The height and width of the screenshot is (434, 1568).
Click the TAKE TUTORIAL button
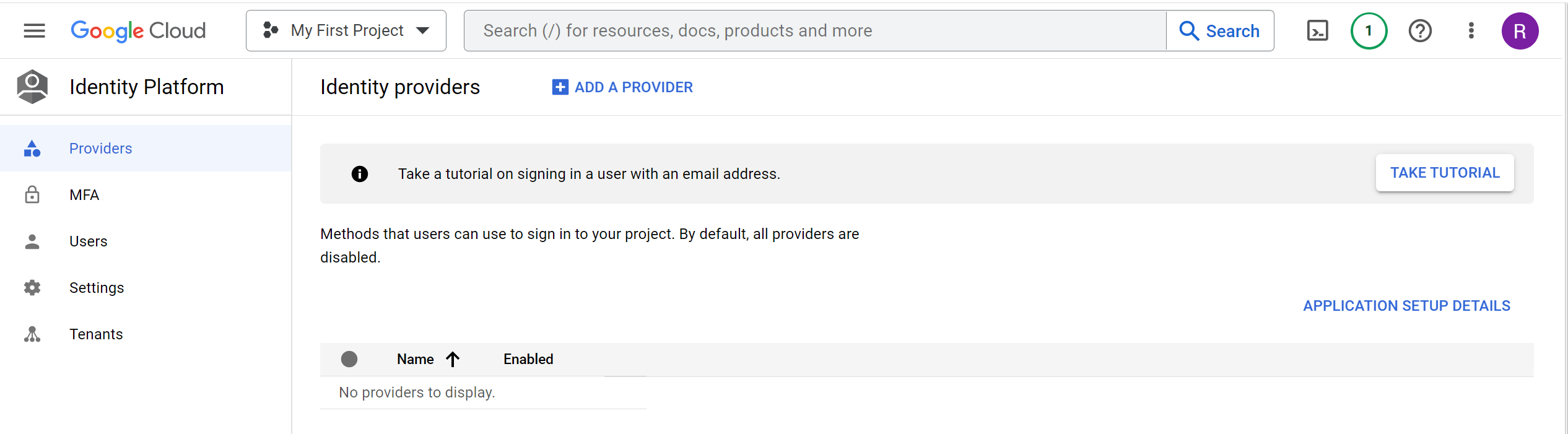coord(1445,173)
